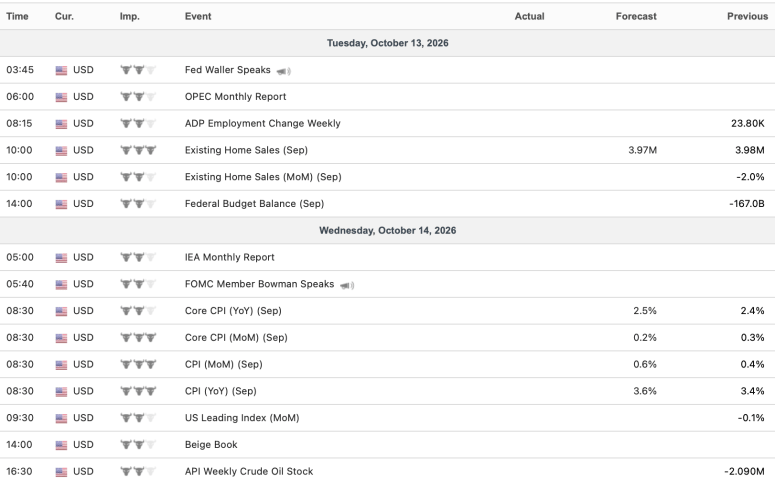Click the Tuesday, October 13, 2026 date header
The image size is (775, 479).
tap(388, 43)
